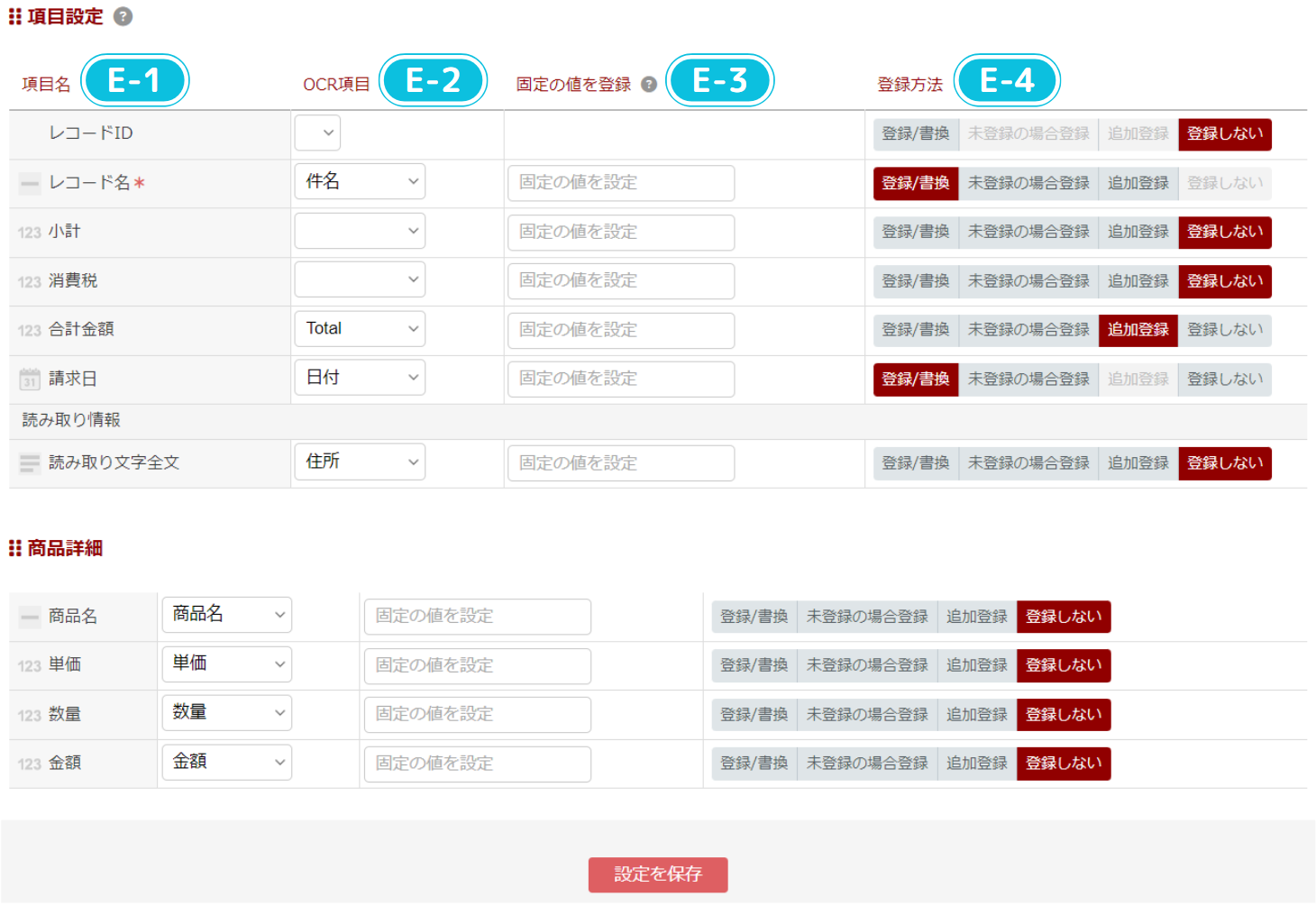Click the text-lines icon beside 読み取り文字全文

(30, 463)
